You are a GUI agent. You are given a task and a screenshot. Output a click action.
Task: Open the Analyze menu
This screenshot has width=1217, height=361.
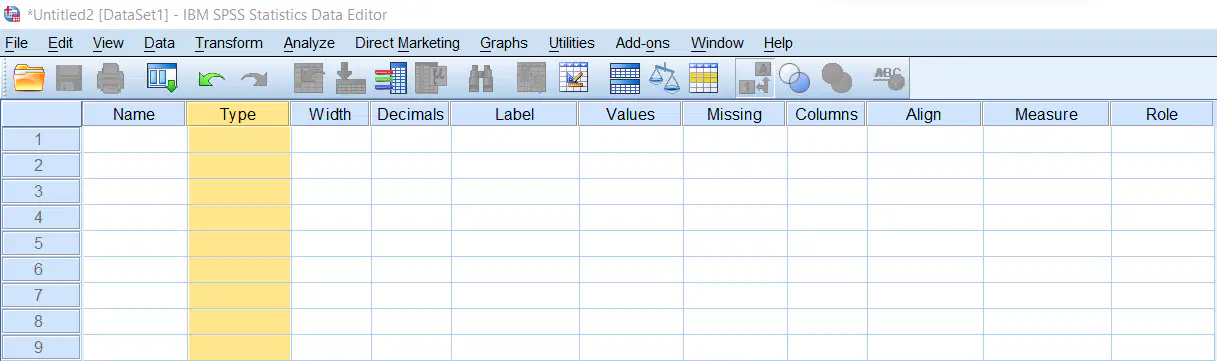click(309, 43)
